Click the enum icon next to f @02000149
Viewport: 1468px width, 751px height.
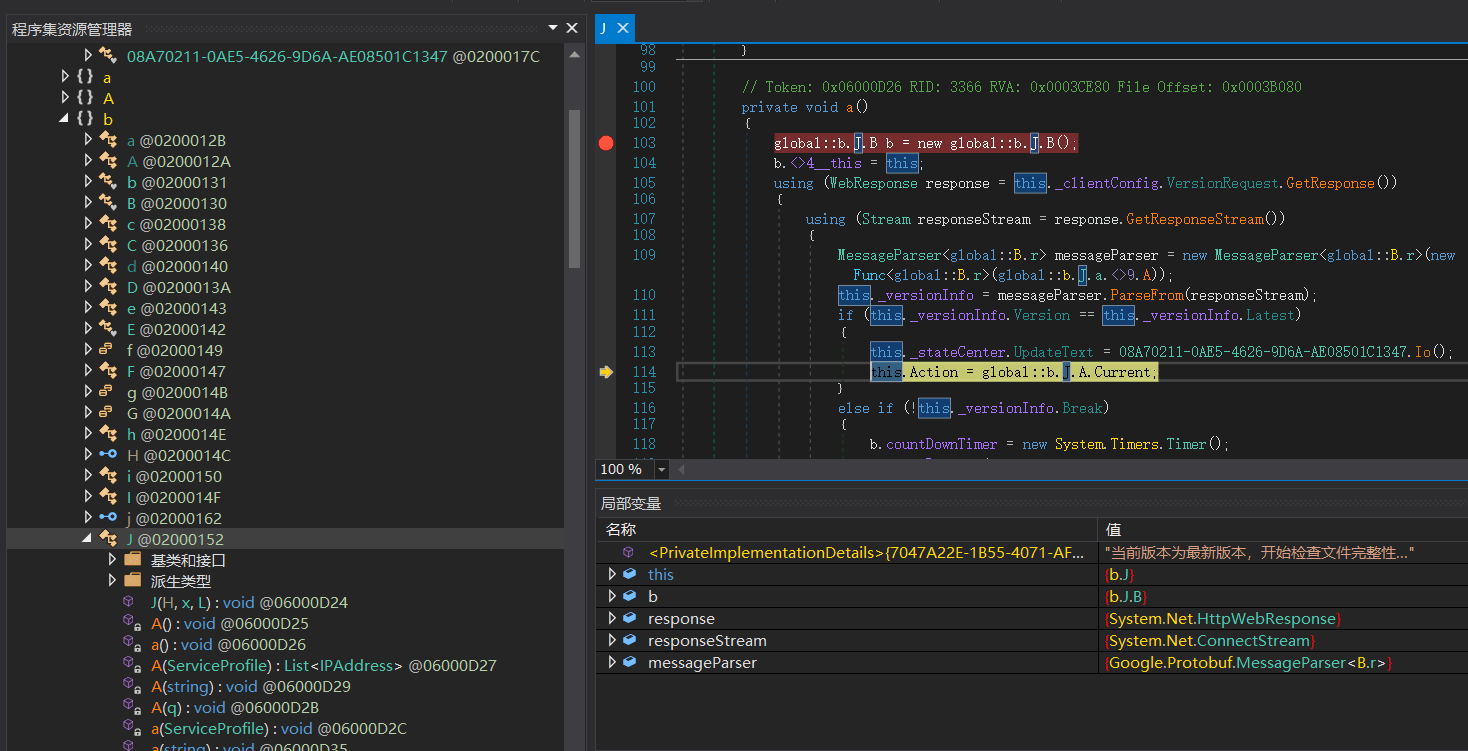point(106,350)
